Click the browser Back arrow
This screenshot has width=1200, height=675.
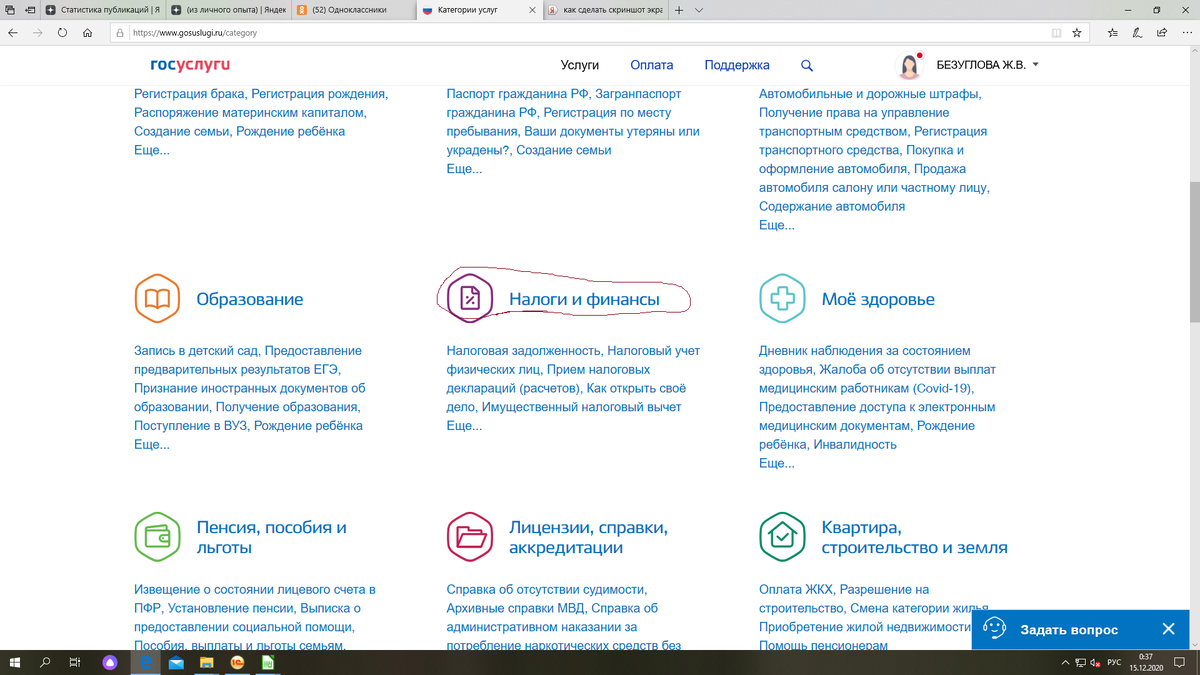click(x=13, y=32)
